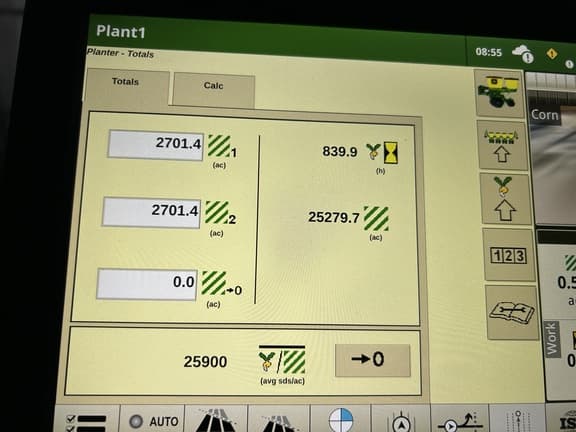Select area counter 2 field showing 2701.4

click(151, 212)
